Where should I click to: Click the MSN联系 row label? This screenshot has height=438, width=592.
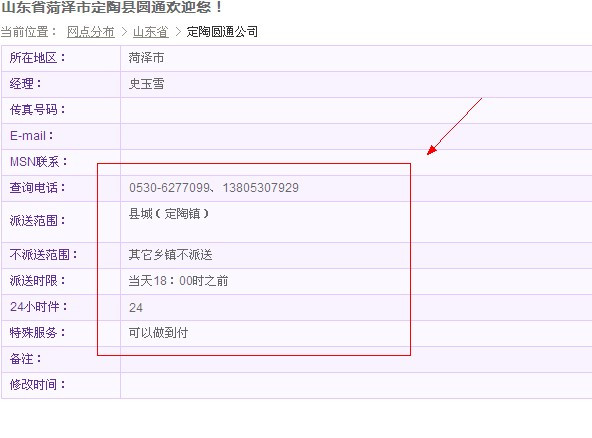[39, 162]
